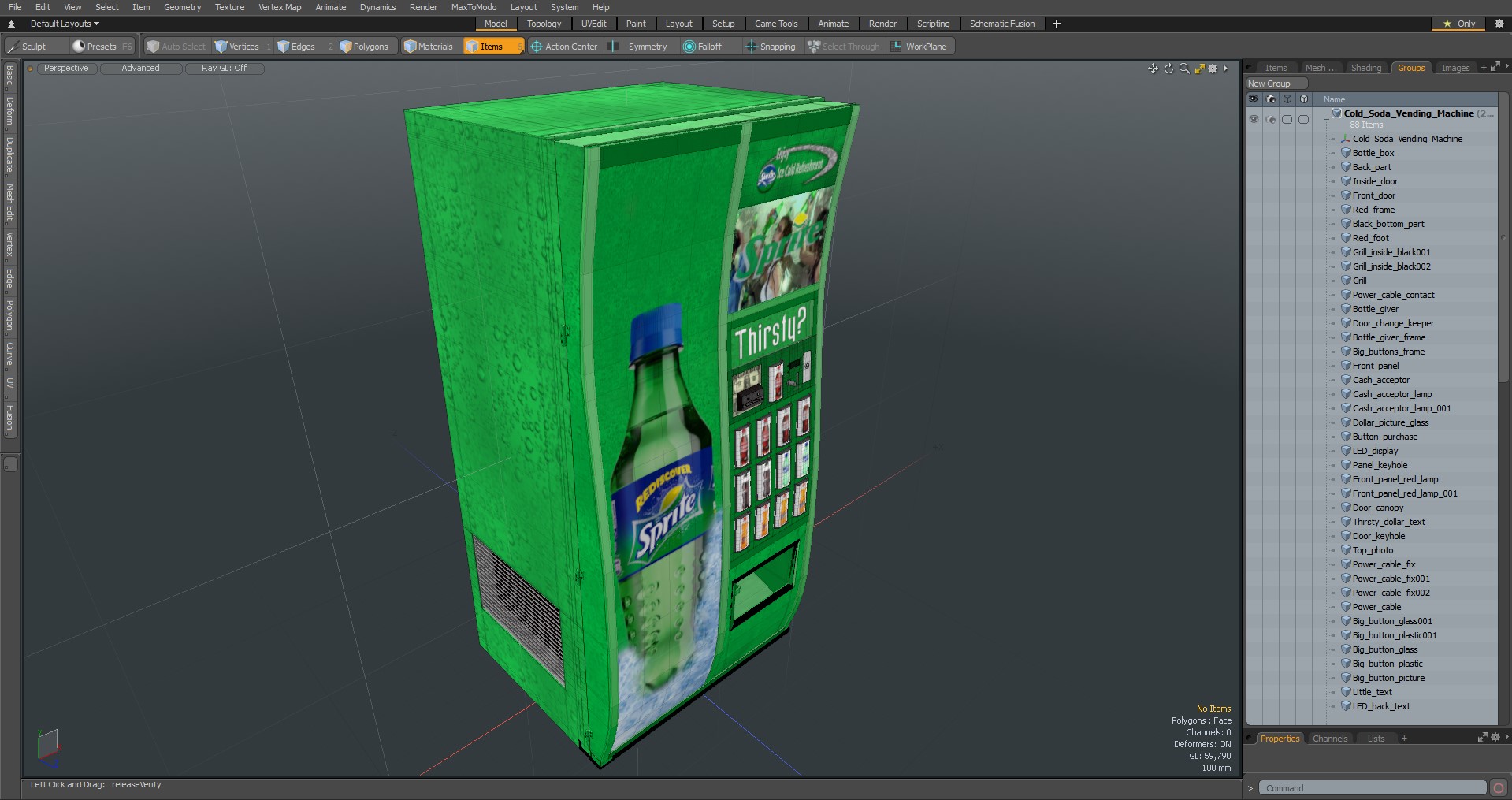Click the eye column header

(x=1254, y=99)
